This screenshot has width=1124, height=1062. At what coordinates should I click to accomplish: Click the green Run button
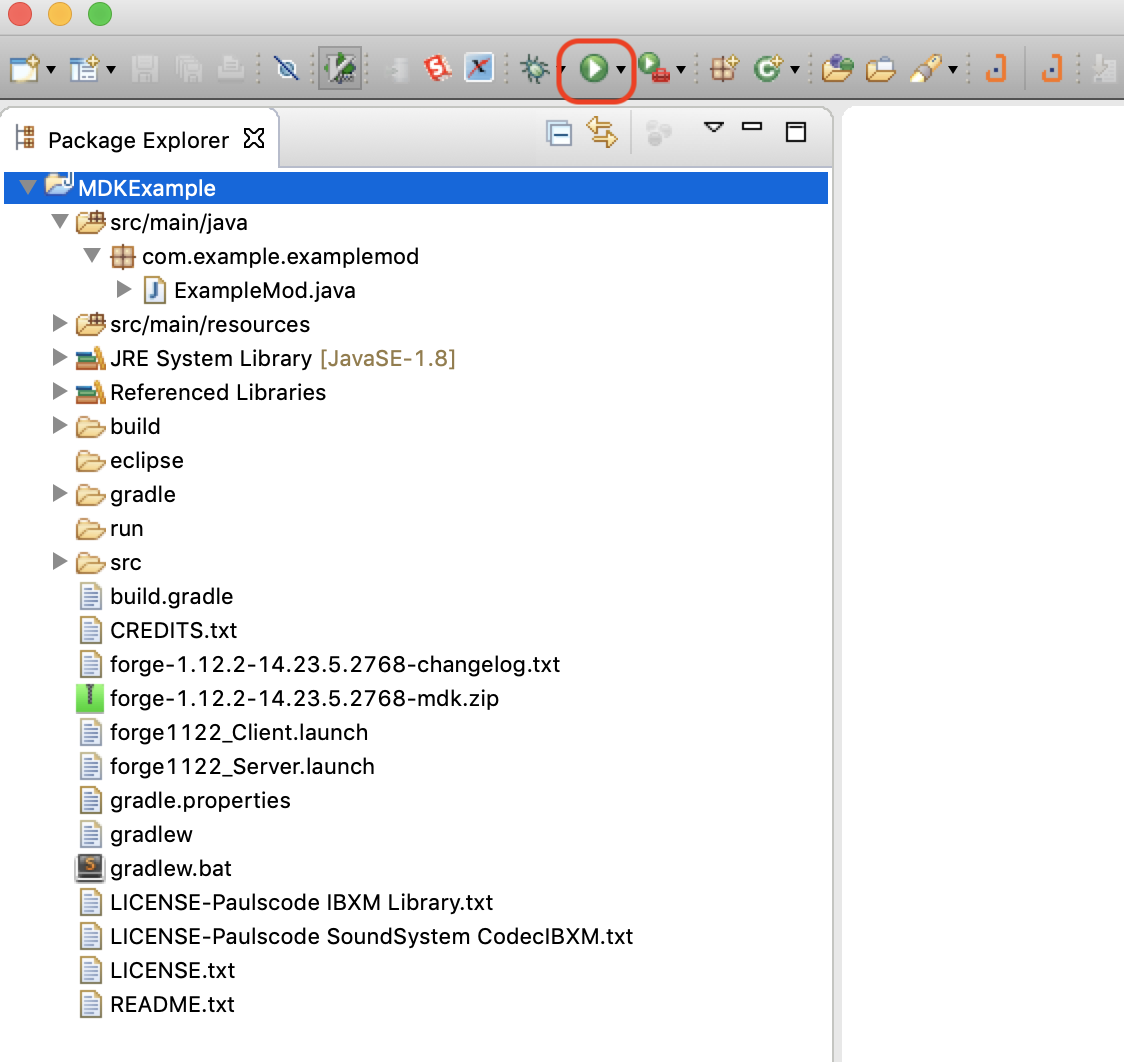[x=594, y=69]
